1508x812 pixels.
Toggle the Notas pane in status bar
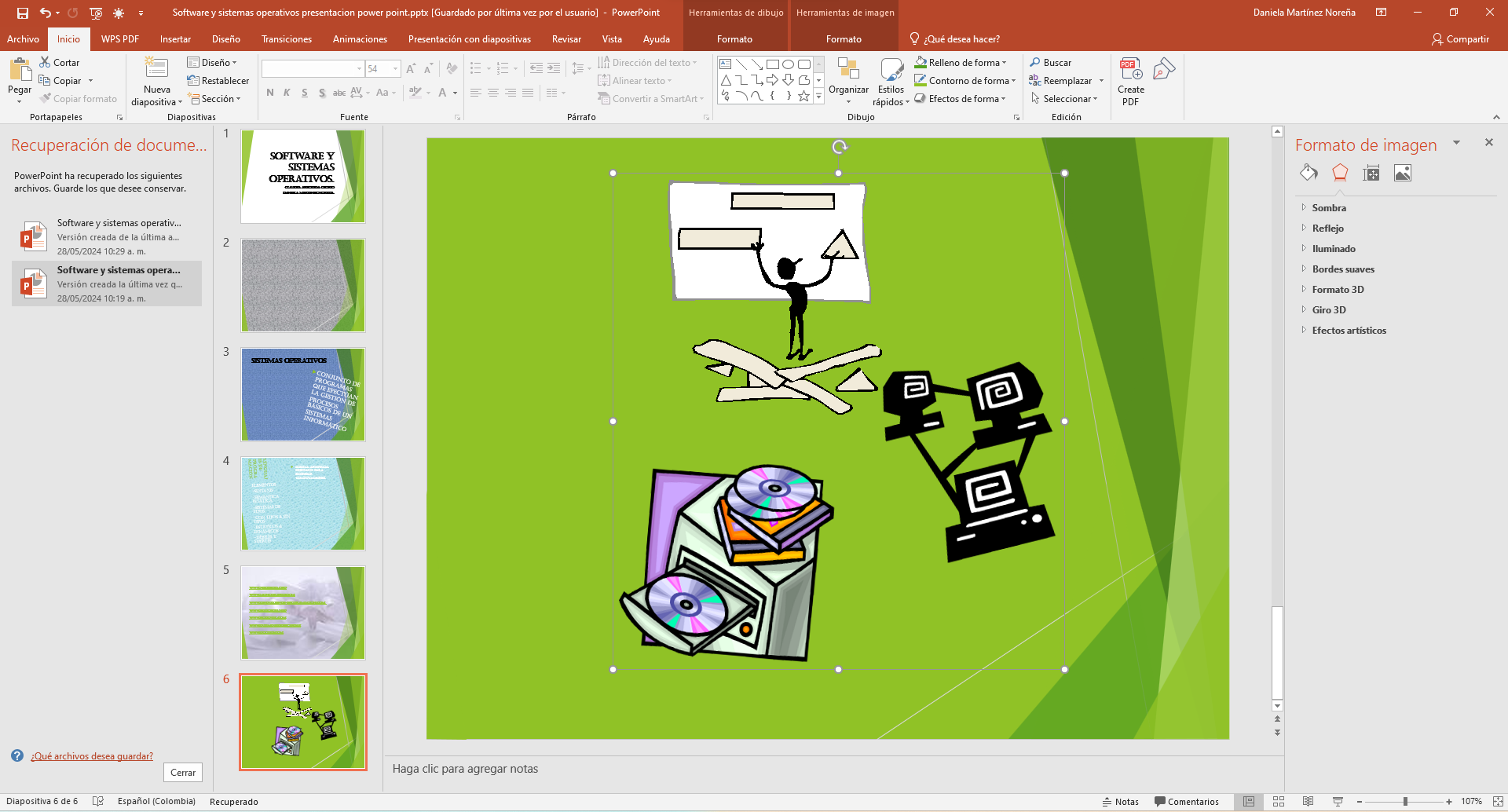pyautogui.click(x=1120, y=802)
